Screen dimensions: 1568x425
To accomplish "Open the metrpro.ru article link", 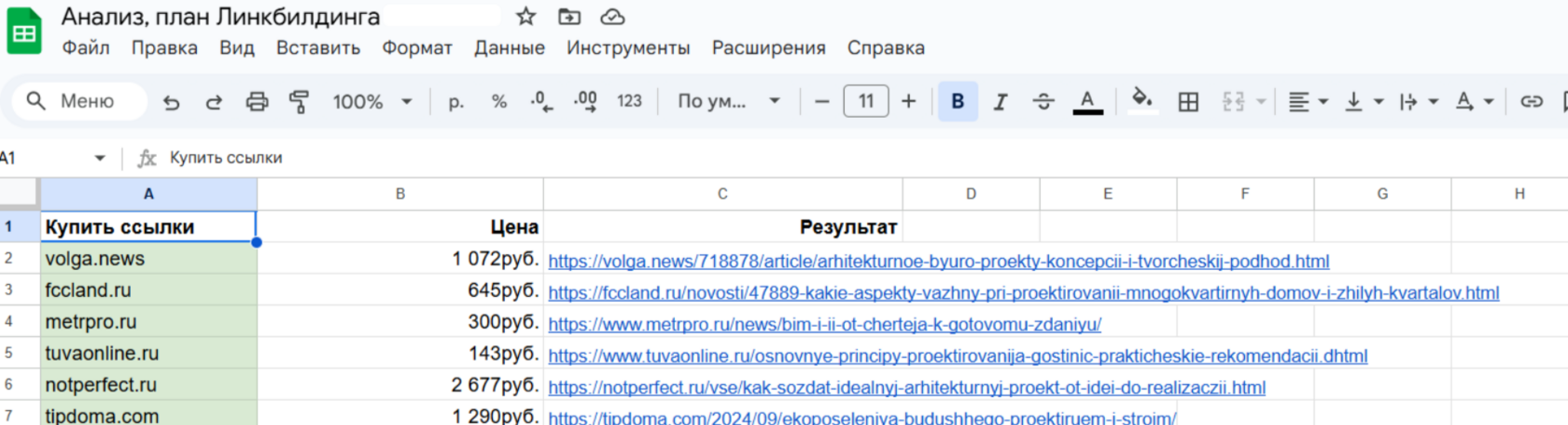I will [825, 325].
